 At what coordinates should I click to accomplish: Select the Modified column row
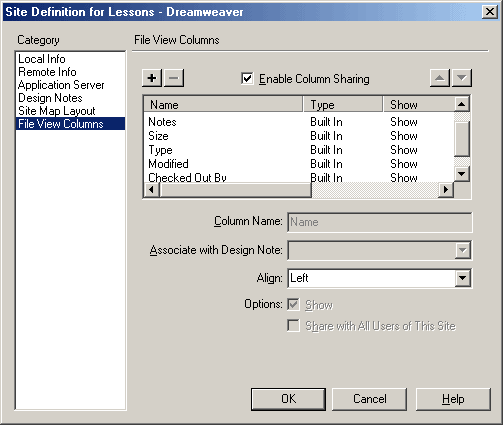(x=299, y=164)
